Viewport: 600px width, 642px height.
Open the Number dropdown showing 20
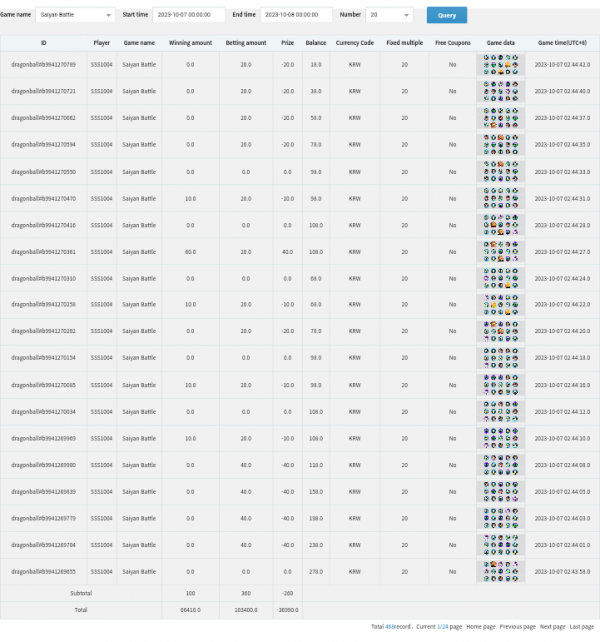389,15
